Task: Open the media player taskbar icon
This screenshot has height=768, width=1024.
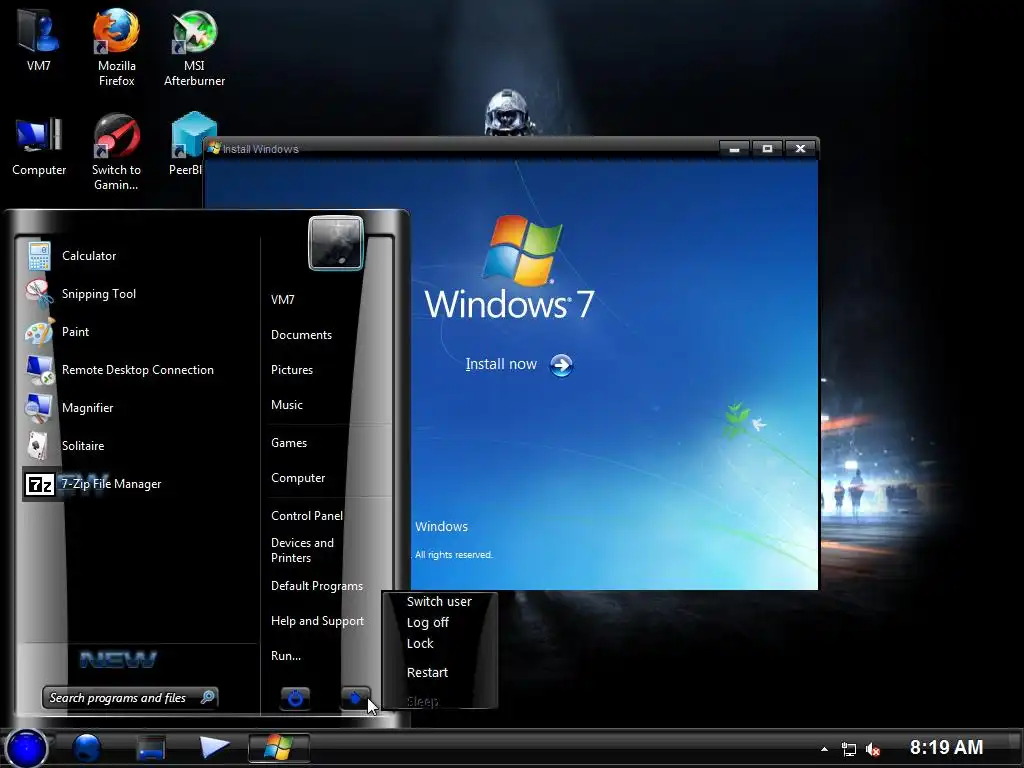Action: point(214,748)
